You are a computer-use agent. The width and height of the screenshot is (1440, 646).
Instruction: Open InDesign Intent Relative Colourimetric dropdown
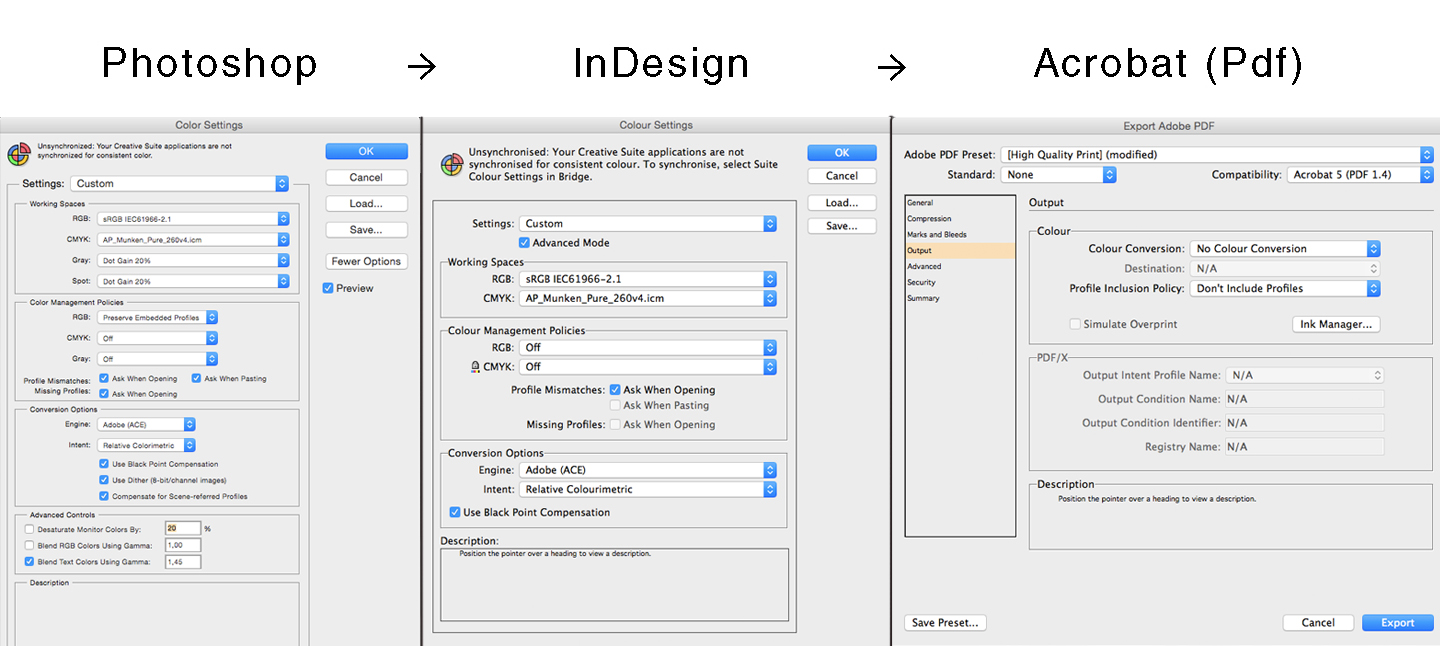pos(648,490)
